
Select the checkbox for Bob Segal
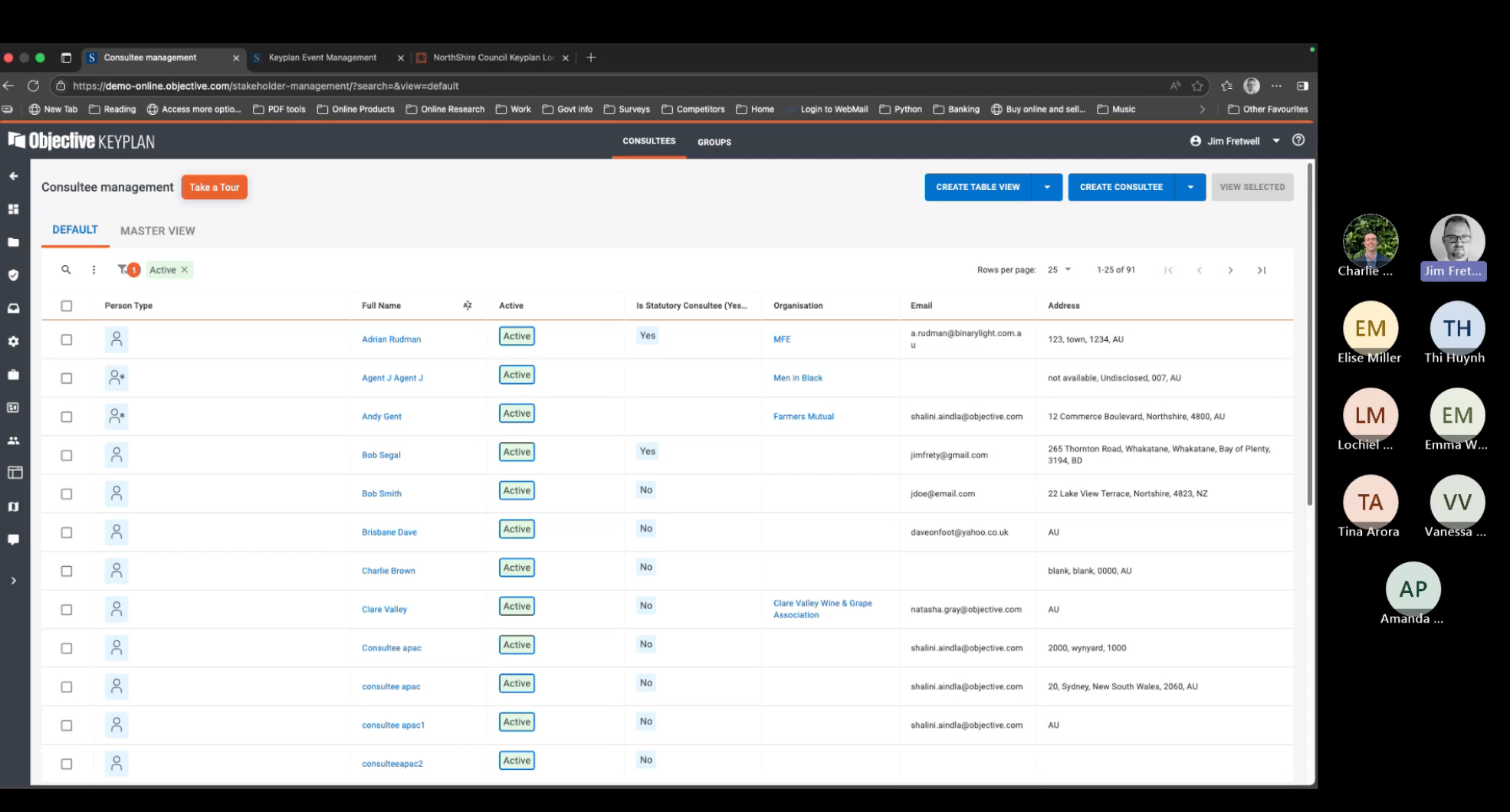click(67, 455)
